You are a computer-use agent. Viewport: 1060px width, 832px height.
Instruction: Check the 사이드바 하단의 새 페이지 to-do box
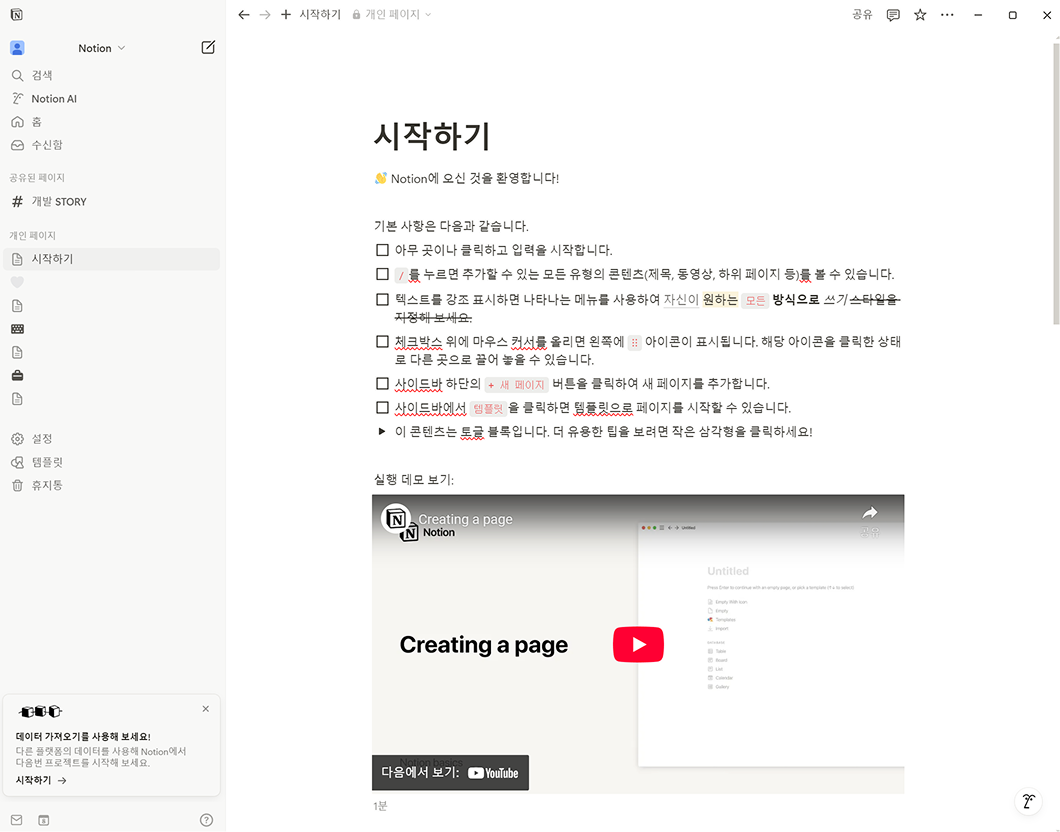[383, 384]
